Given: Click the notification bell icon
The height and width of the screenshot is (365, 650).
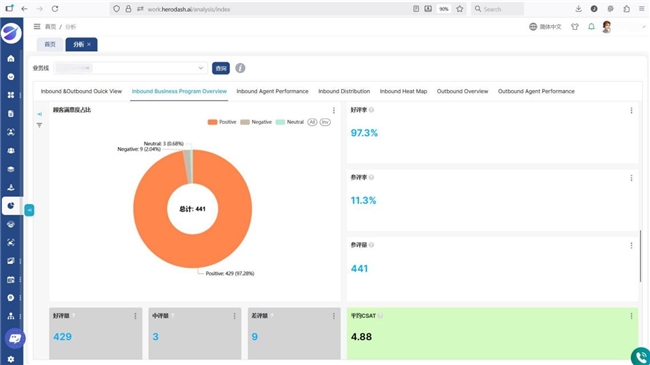Looking at the screenshot, I should click(x=591, y=27).
